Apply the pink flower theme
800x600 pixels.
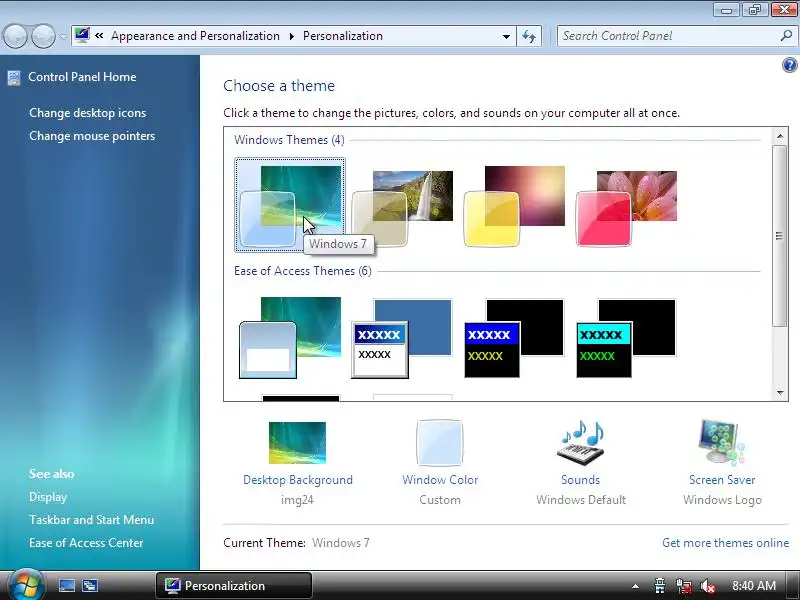(627, 208)
